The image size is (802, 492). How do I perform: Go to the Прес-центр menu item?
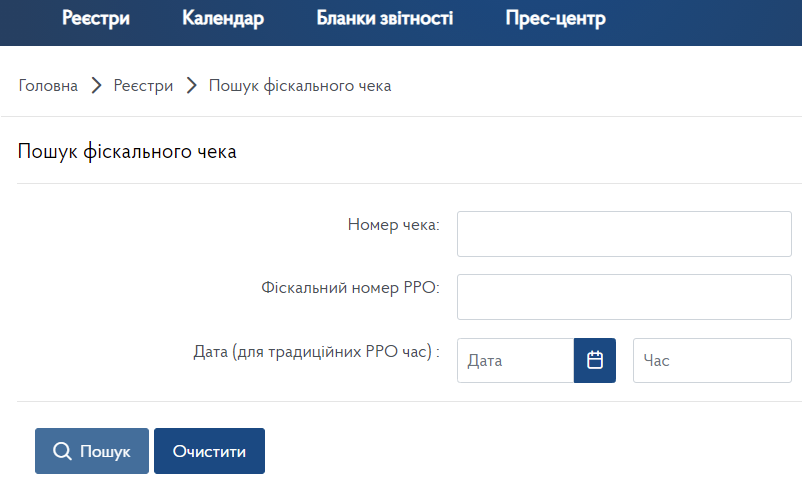pyautogui.click(x=555, y=18)
